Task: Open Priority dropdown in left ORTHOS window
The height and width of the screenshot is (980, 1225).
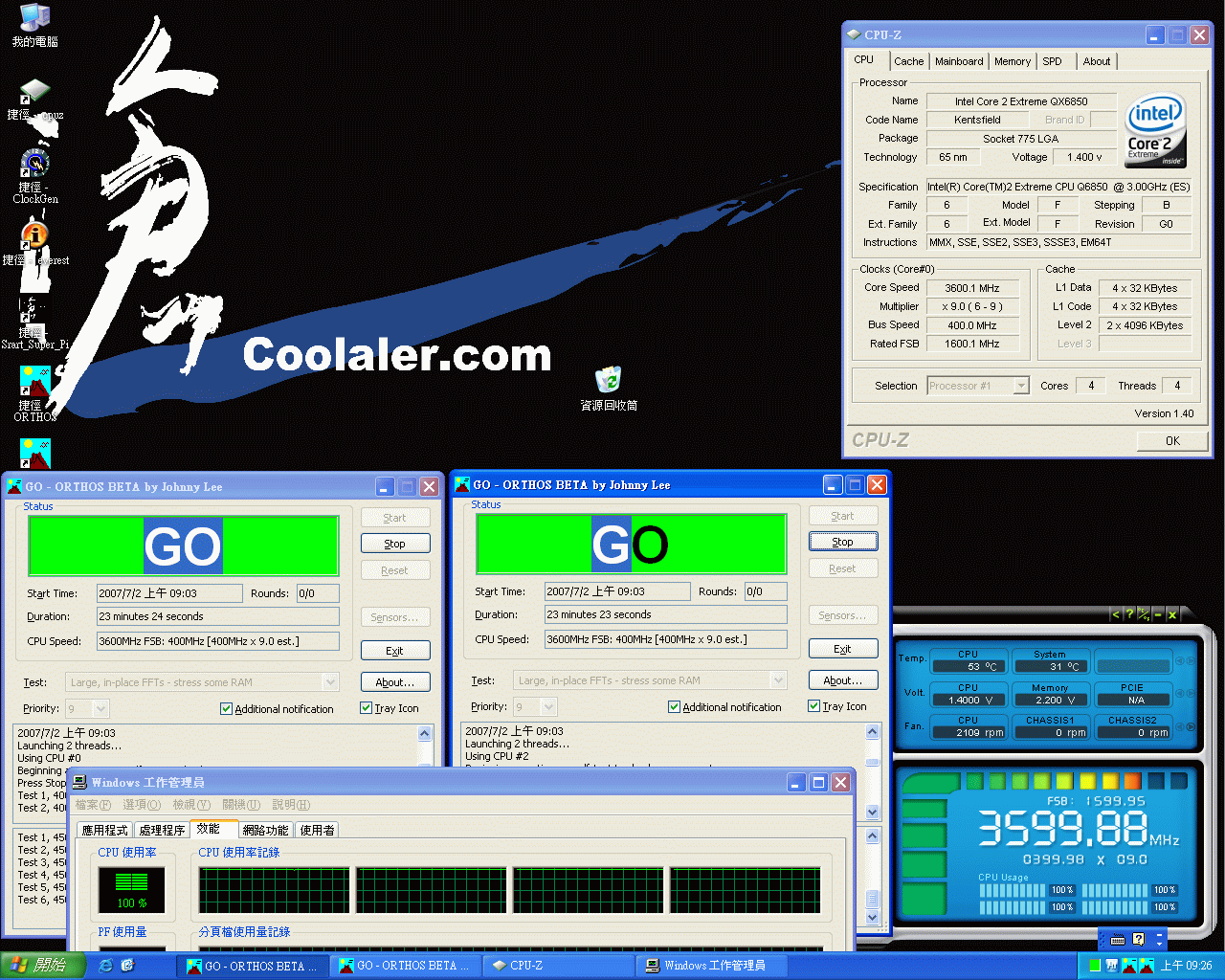Action: pos(100,709)
